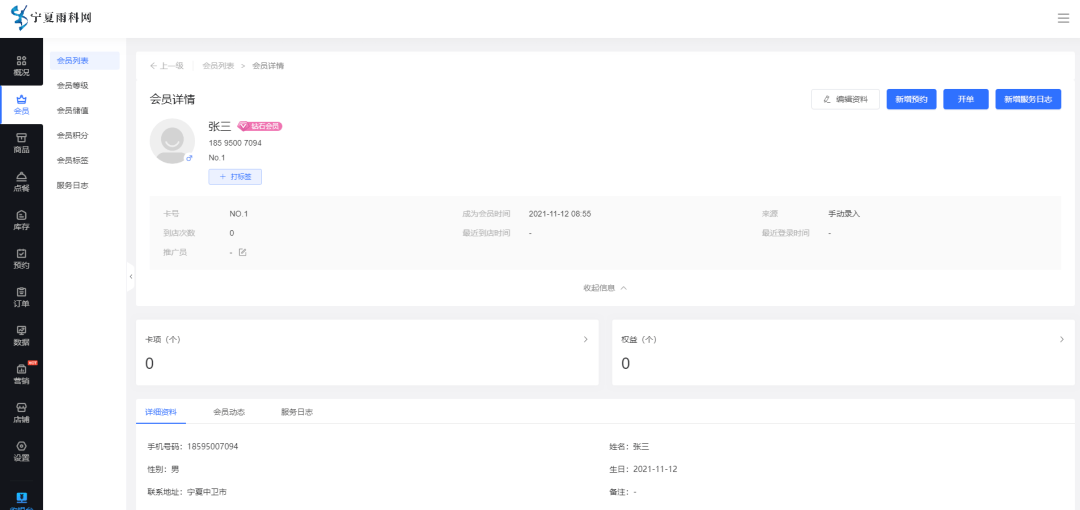Open the 订单 orders sidebar icon
Screen dimensions: 1080x510
point(21,297)
